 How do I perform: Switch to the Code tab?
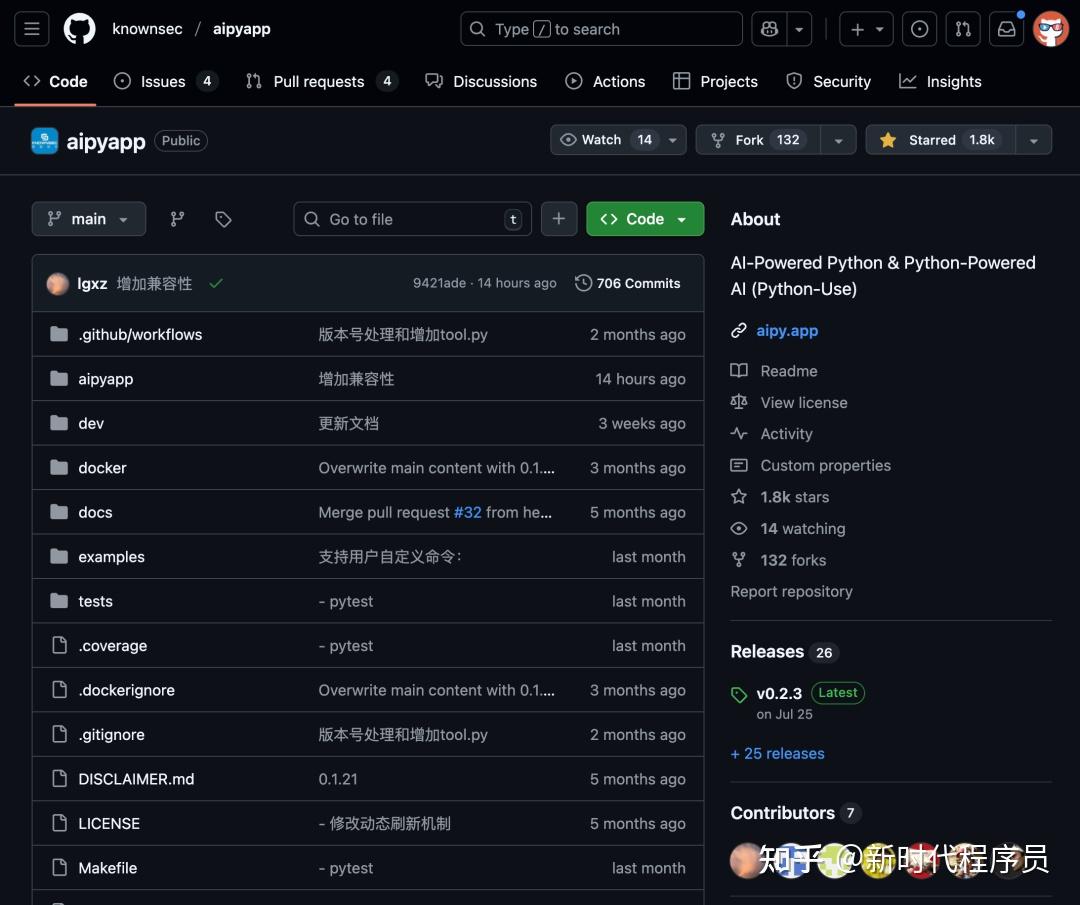click(55, 81)
